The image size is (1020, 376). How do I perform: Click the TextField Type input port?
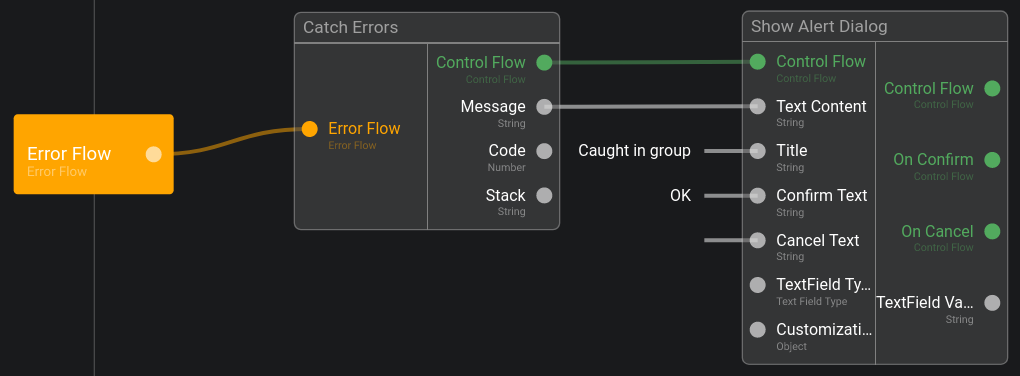758,285
